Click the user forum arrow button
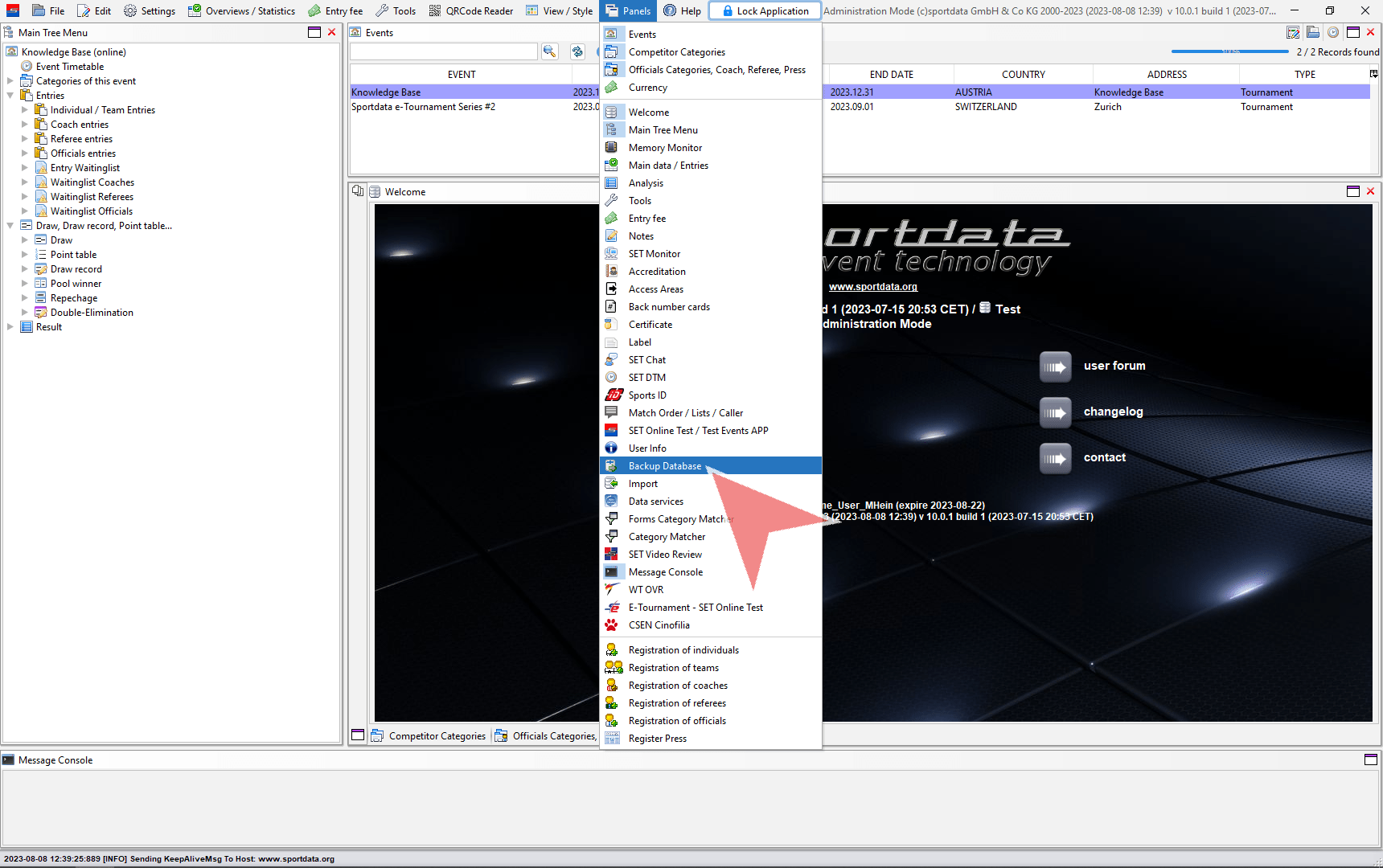1383x868 pixels. 1055,366
